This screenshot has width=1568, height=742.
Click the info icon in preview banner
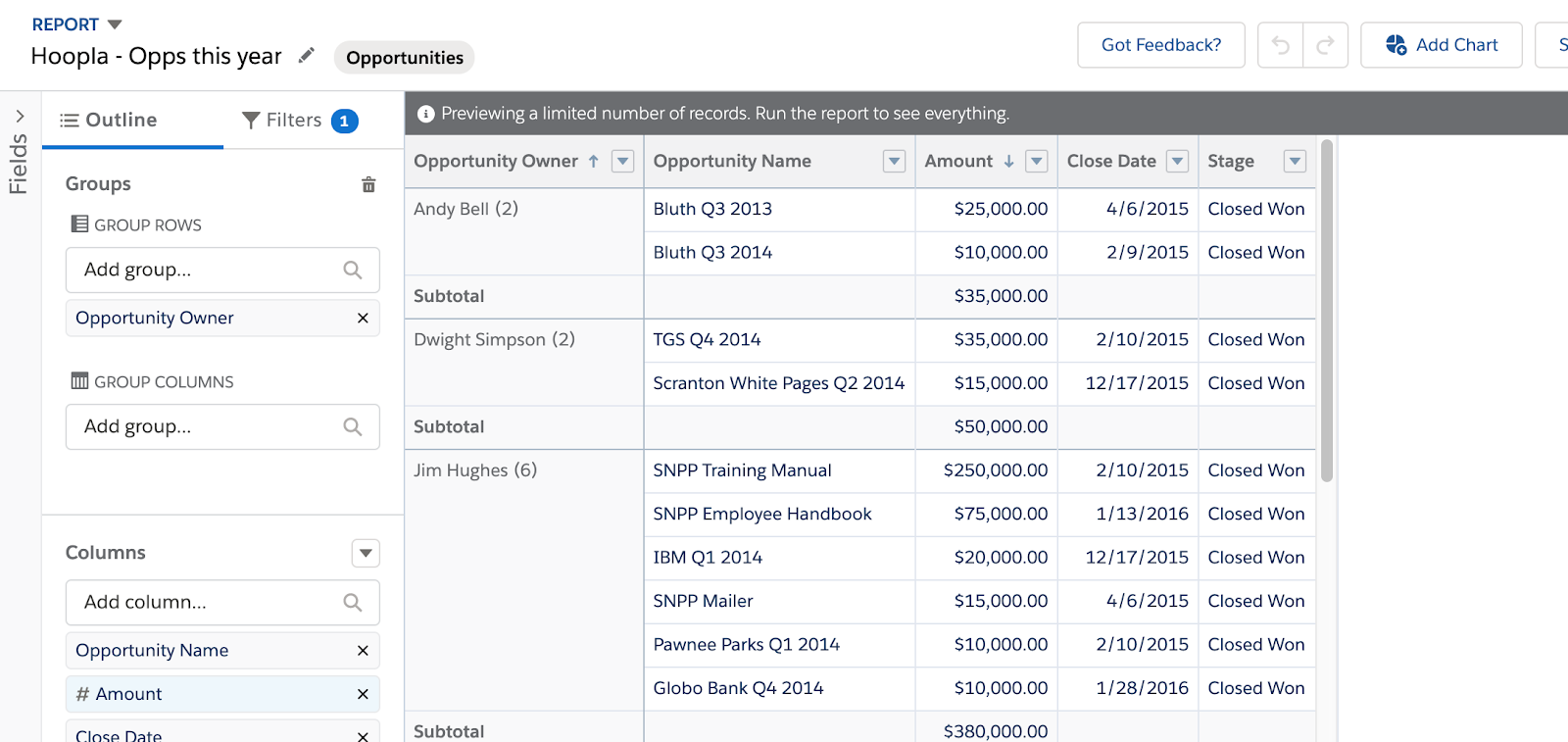426,114
